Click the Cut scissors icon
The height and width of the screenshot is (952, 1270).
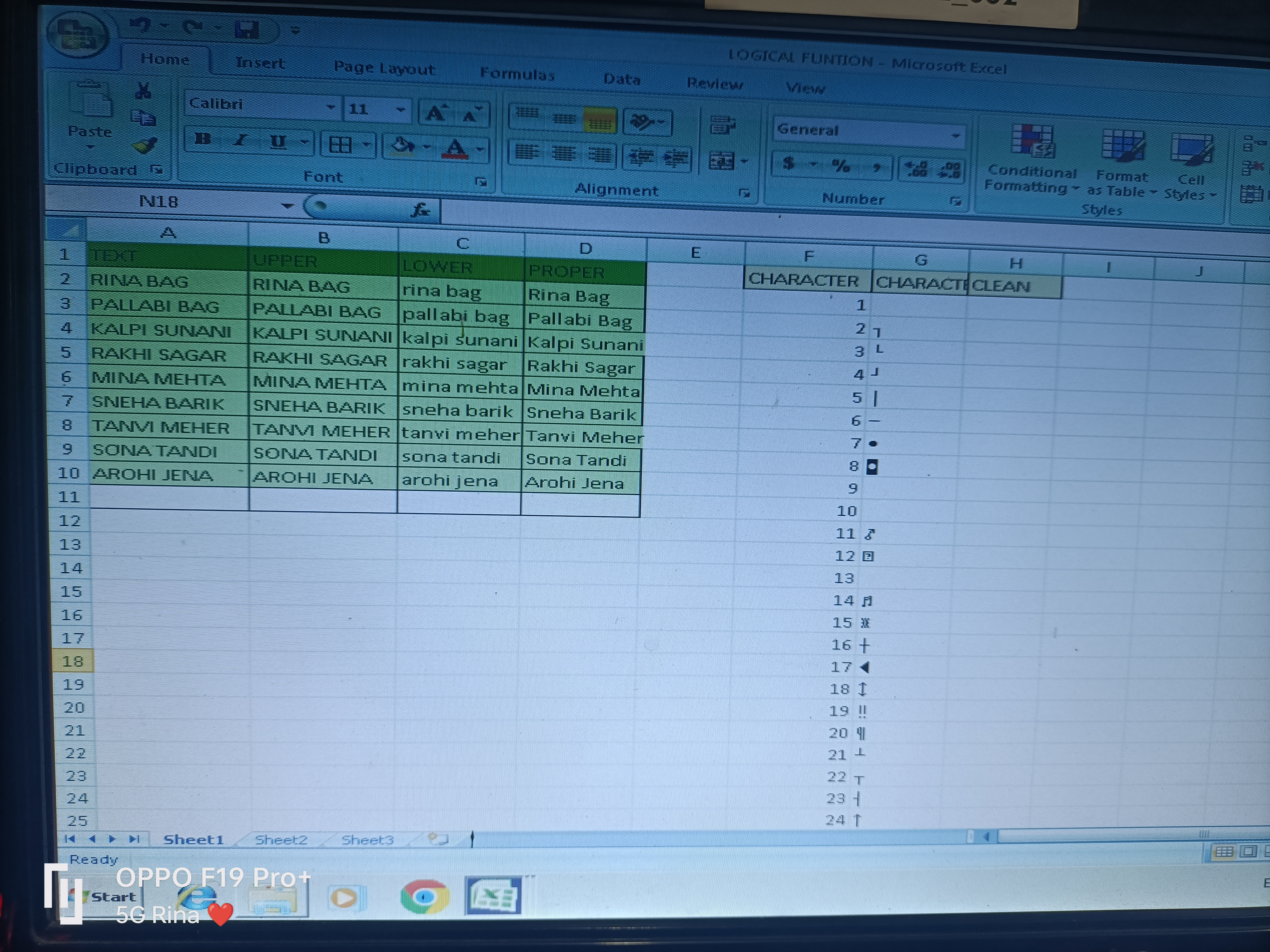[x=144, y=91]
